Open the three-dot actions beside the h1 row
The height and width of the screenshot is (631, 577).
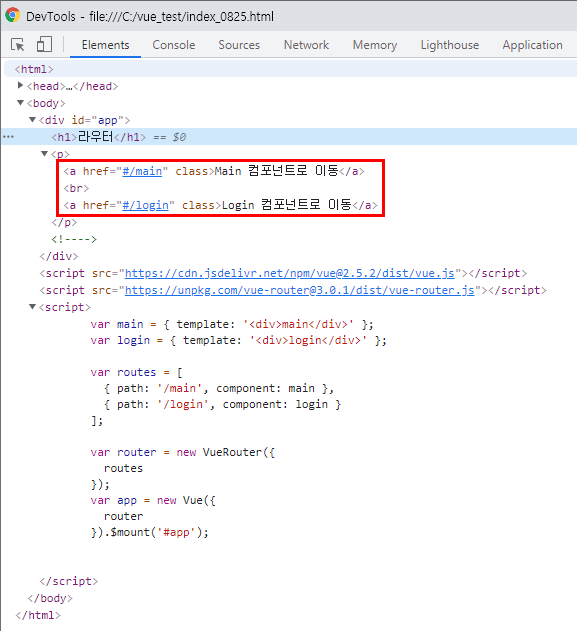coord(8,137)
